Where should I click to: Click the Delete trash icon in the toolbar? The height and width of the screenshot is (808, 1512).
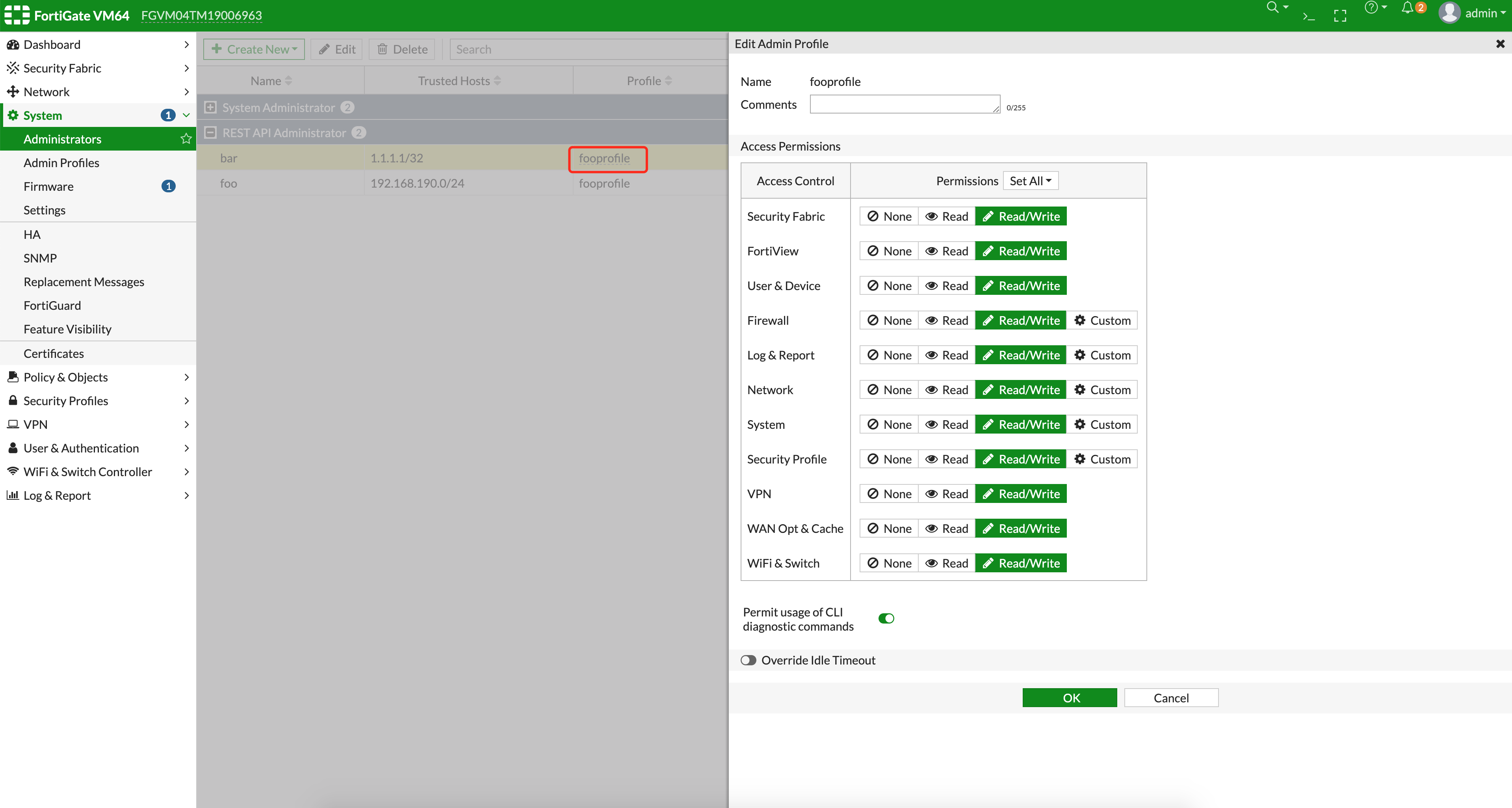point(382,49)
